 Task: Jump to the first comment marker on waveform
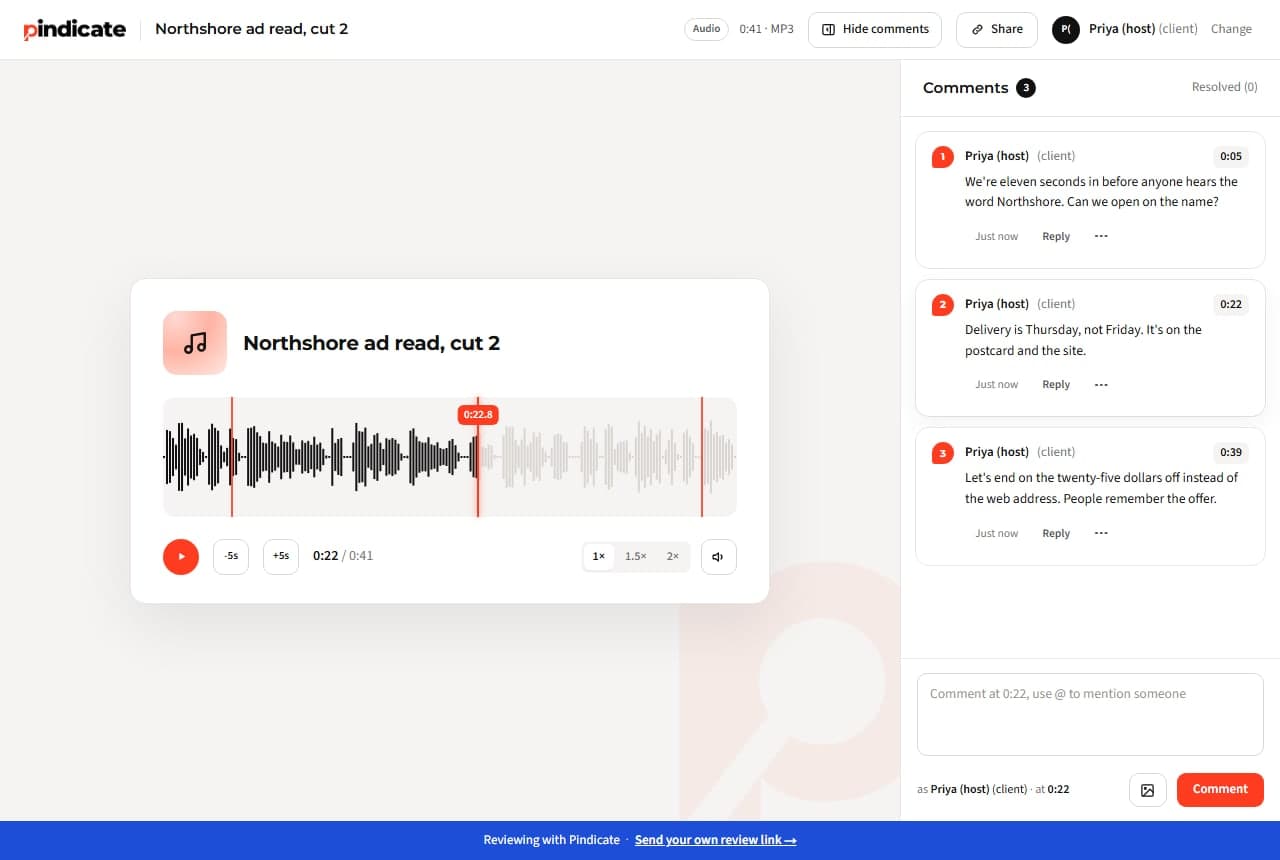[232, 457]
